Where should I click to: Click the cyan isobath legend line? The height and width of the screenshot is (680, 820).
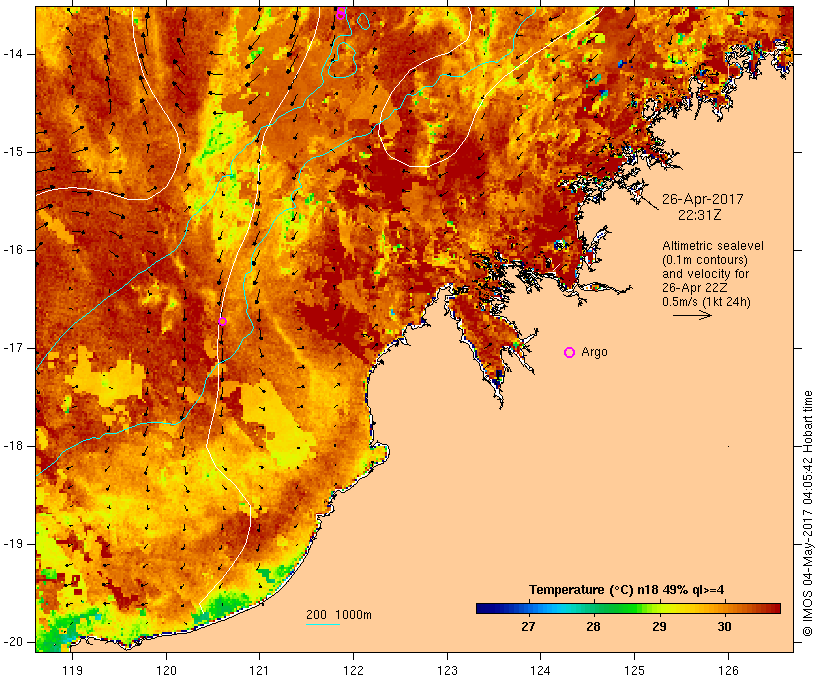click(323, 624)
